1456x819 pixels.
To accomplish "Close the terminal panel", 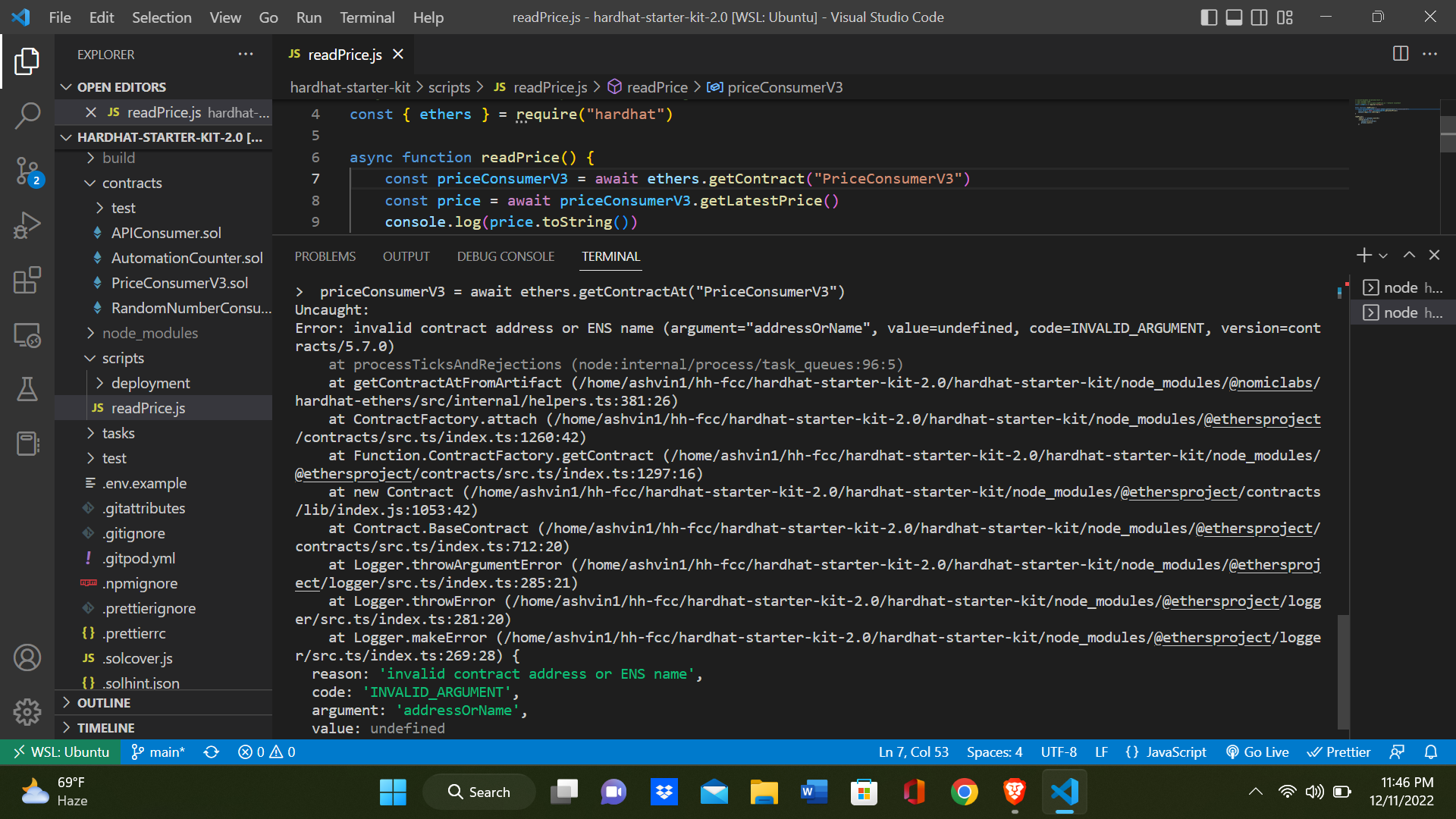I will (1434, 256).
